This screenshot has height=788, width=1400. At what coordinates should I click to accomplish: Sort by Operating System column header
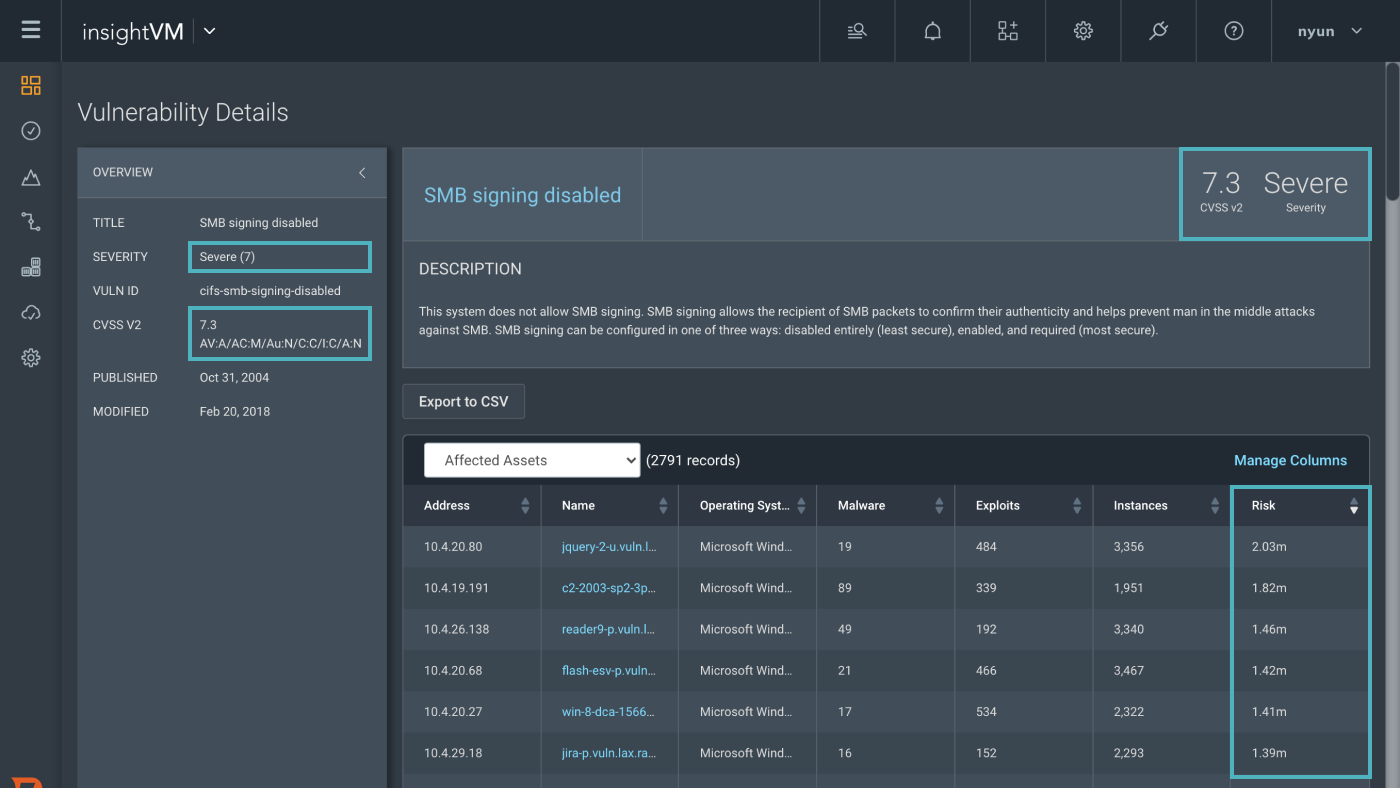coord(748,506)
